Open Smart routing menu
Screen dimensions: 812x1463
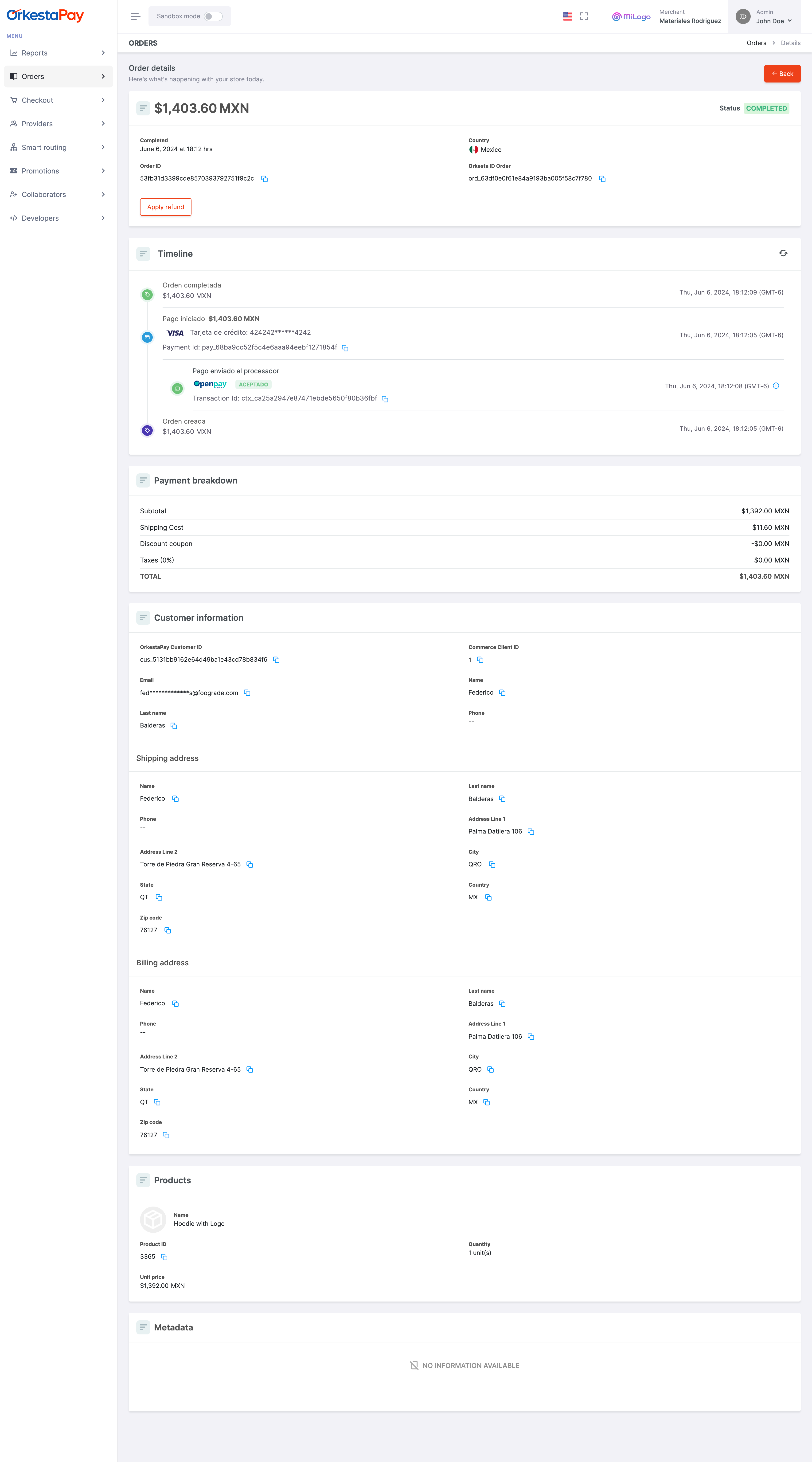58,148
